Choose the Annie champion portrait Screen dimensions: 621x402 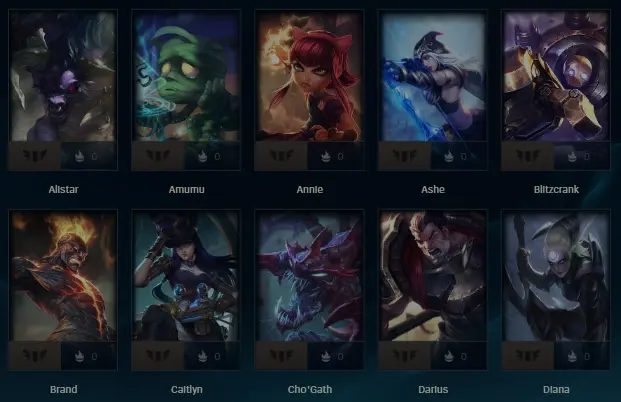(x=309, y=76)
